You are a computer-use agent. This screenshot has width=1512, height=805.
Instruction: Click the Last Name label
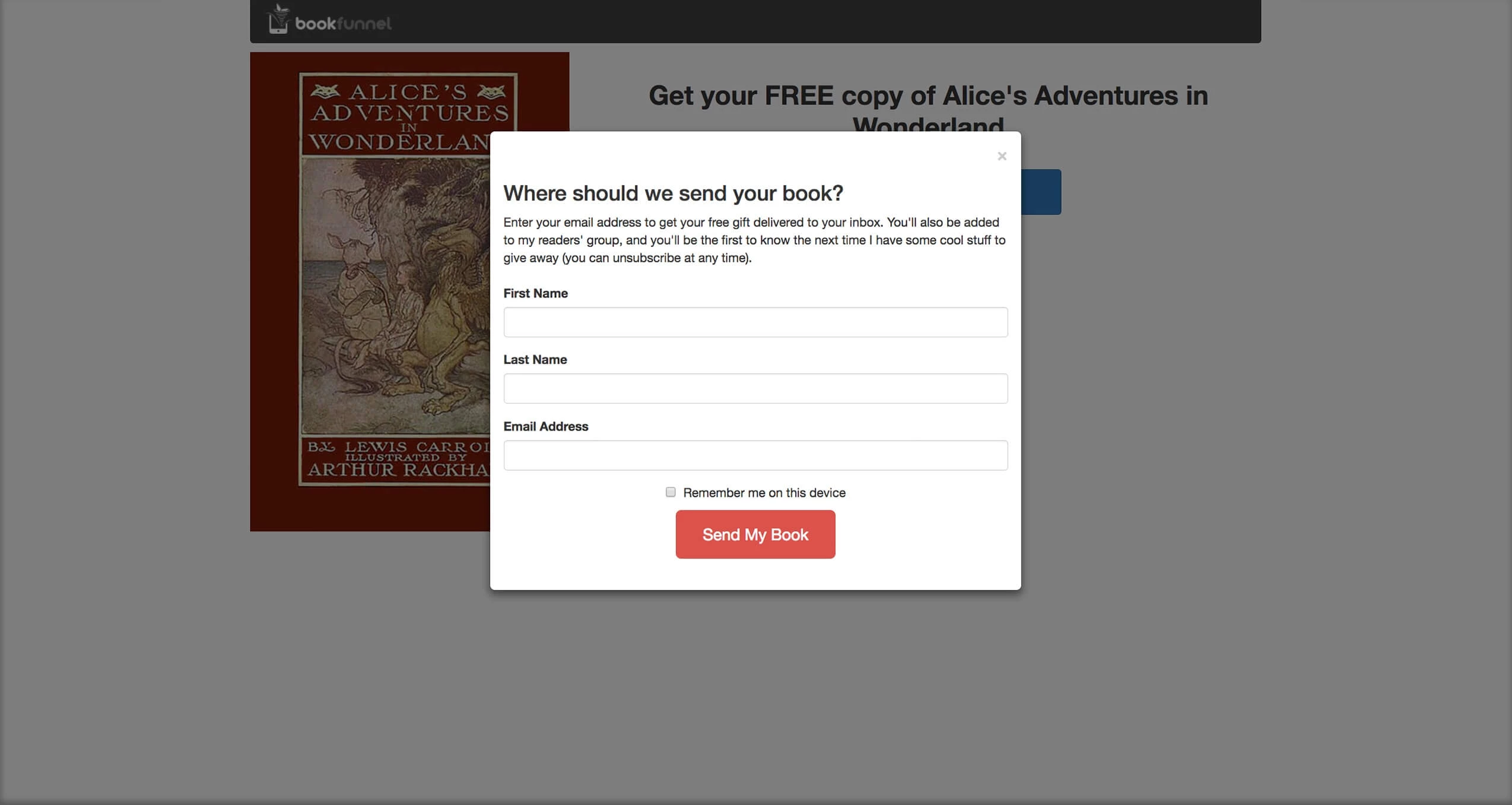(x=535, y=360)
